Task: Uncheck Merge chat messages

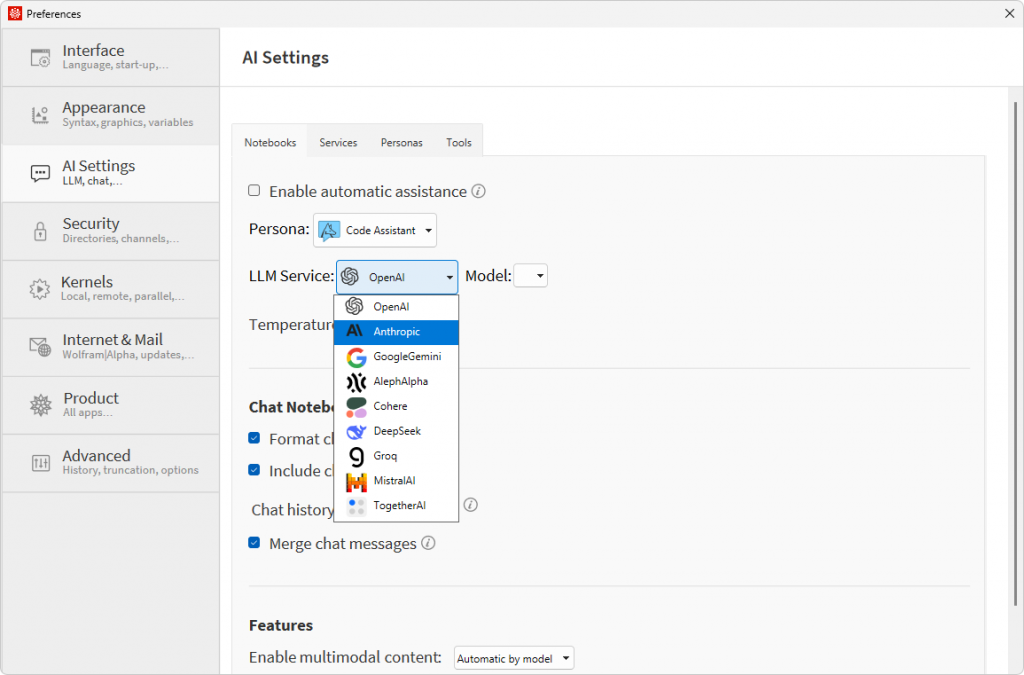Action: pos(254,542)
